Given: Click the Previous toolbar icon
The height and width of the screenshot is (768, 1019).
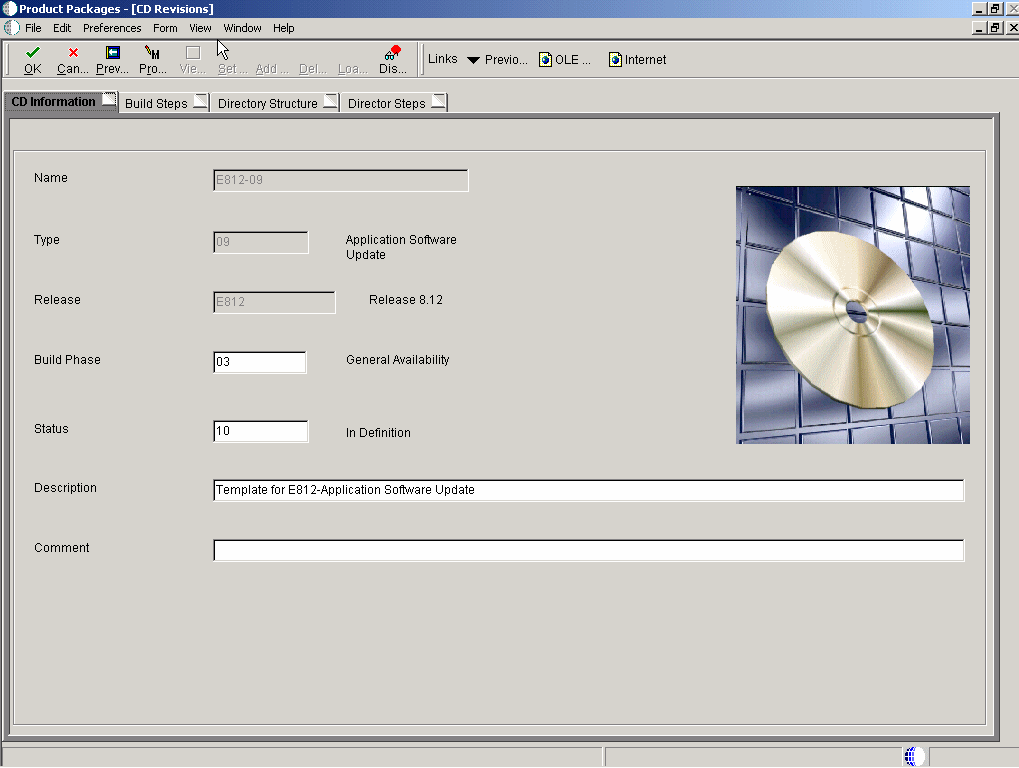Looking at the screenshot, I should 113,52.
